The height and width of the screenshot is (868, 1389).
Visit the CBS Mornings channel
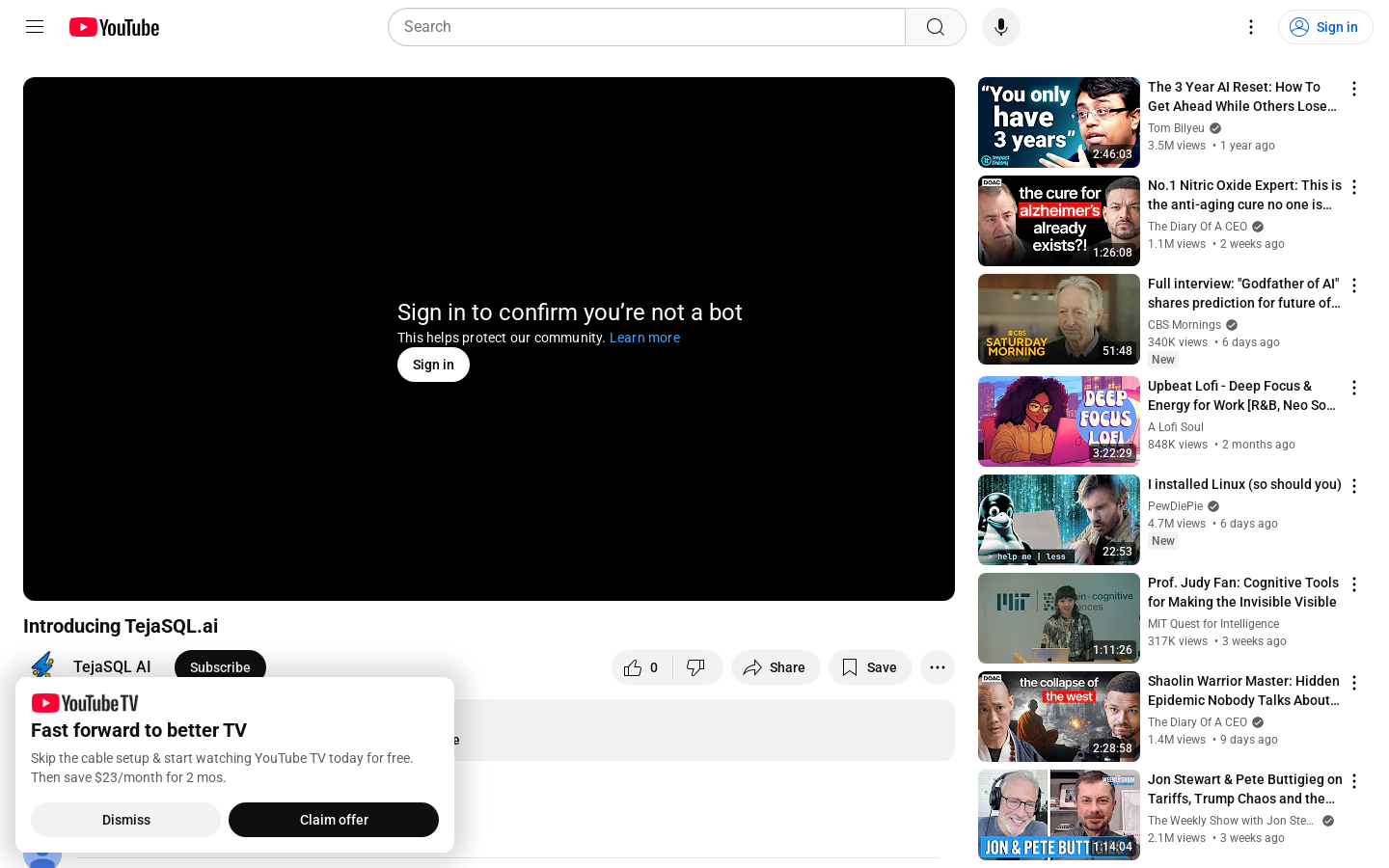1185,325
